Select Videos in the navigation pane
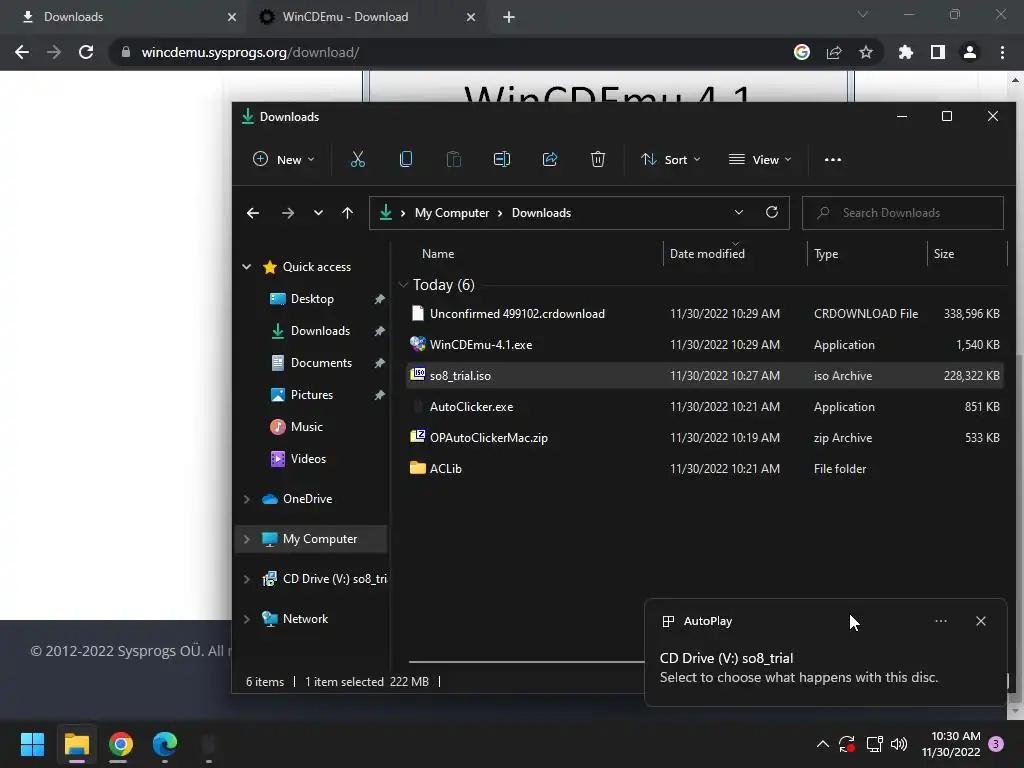The image size is (1024, 768). [308, 458]
